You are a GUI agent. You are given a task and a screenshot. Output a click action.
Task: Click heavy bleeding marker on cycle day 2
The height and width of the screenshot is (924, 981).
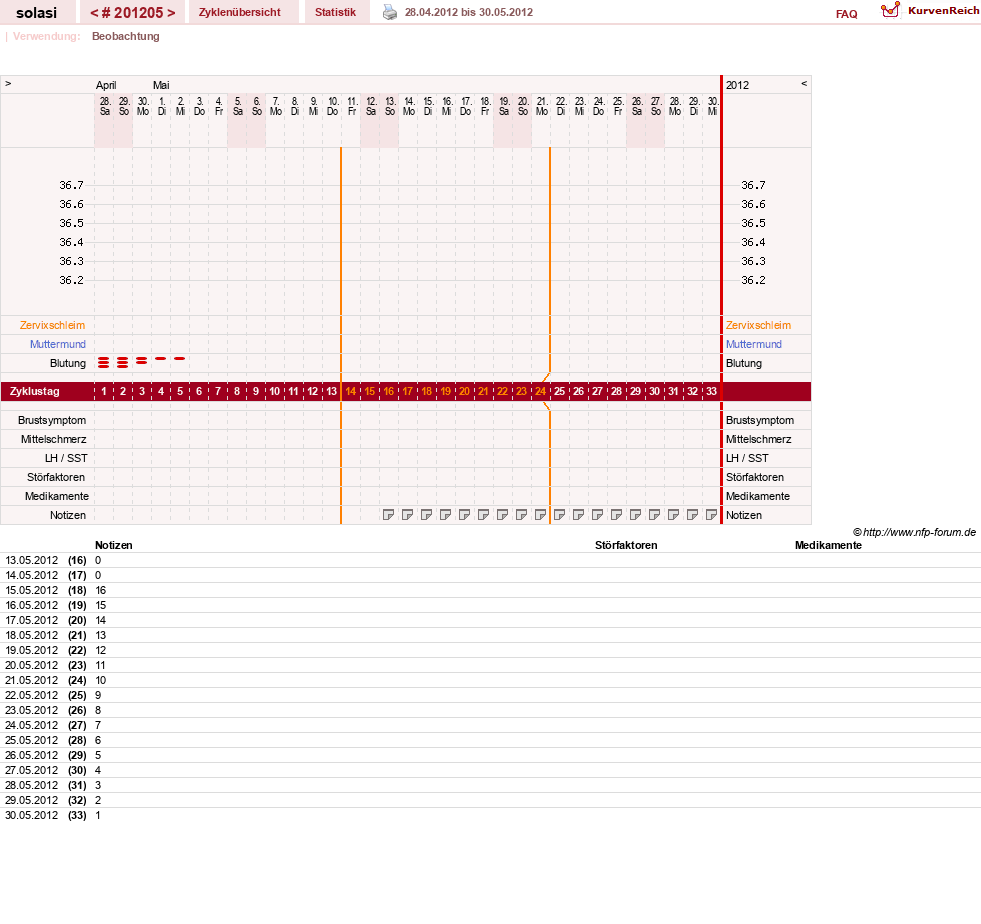(123, 362)
